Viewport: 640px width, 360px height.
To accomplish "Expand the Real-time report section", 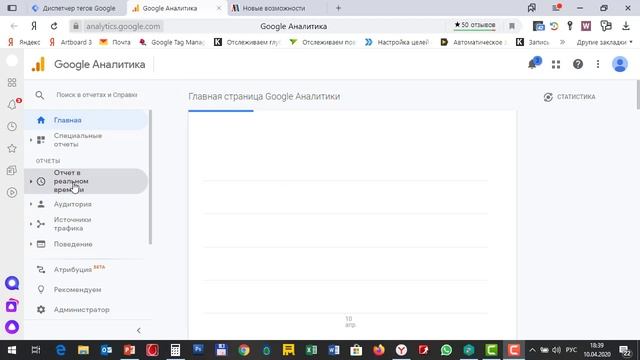I will pos(31,181).
